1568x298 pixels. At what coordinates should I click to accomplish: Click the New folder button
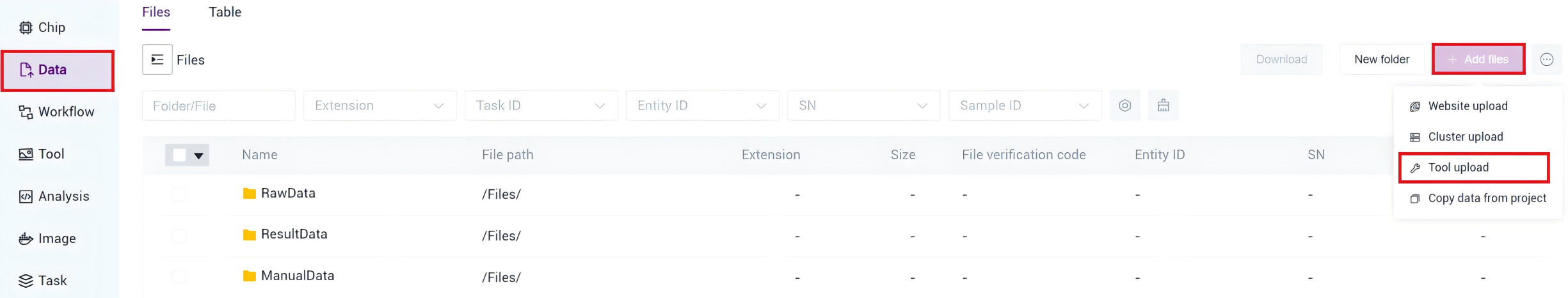[1381, 59]
